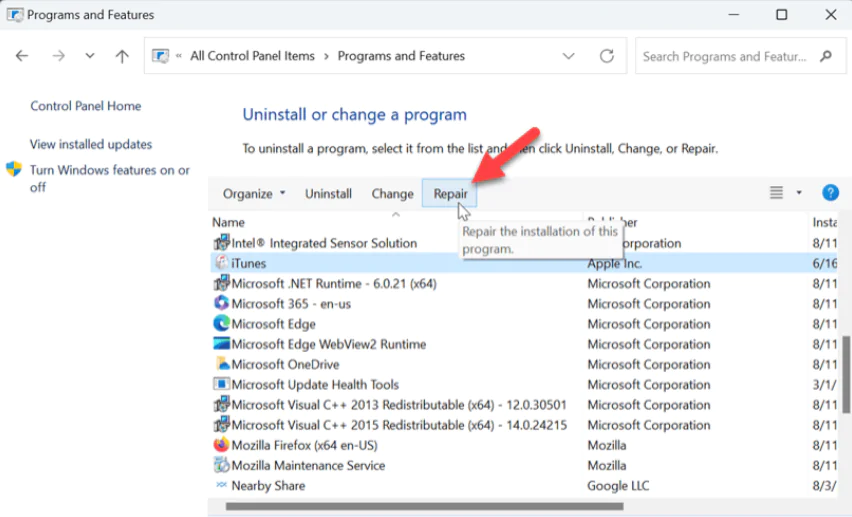Select the Microsoft Update Health Tools icon
The height and width of the screenshot is (517, 852).
pyautogui.click(x=221, y=384)
